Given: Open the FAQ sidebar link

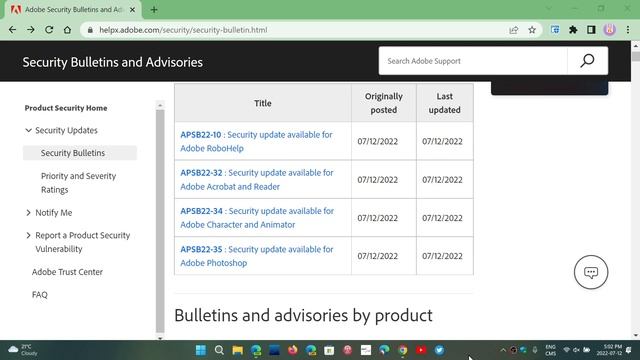Looking at the screenshot, I should 40,295.
